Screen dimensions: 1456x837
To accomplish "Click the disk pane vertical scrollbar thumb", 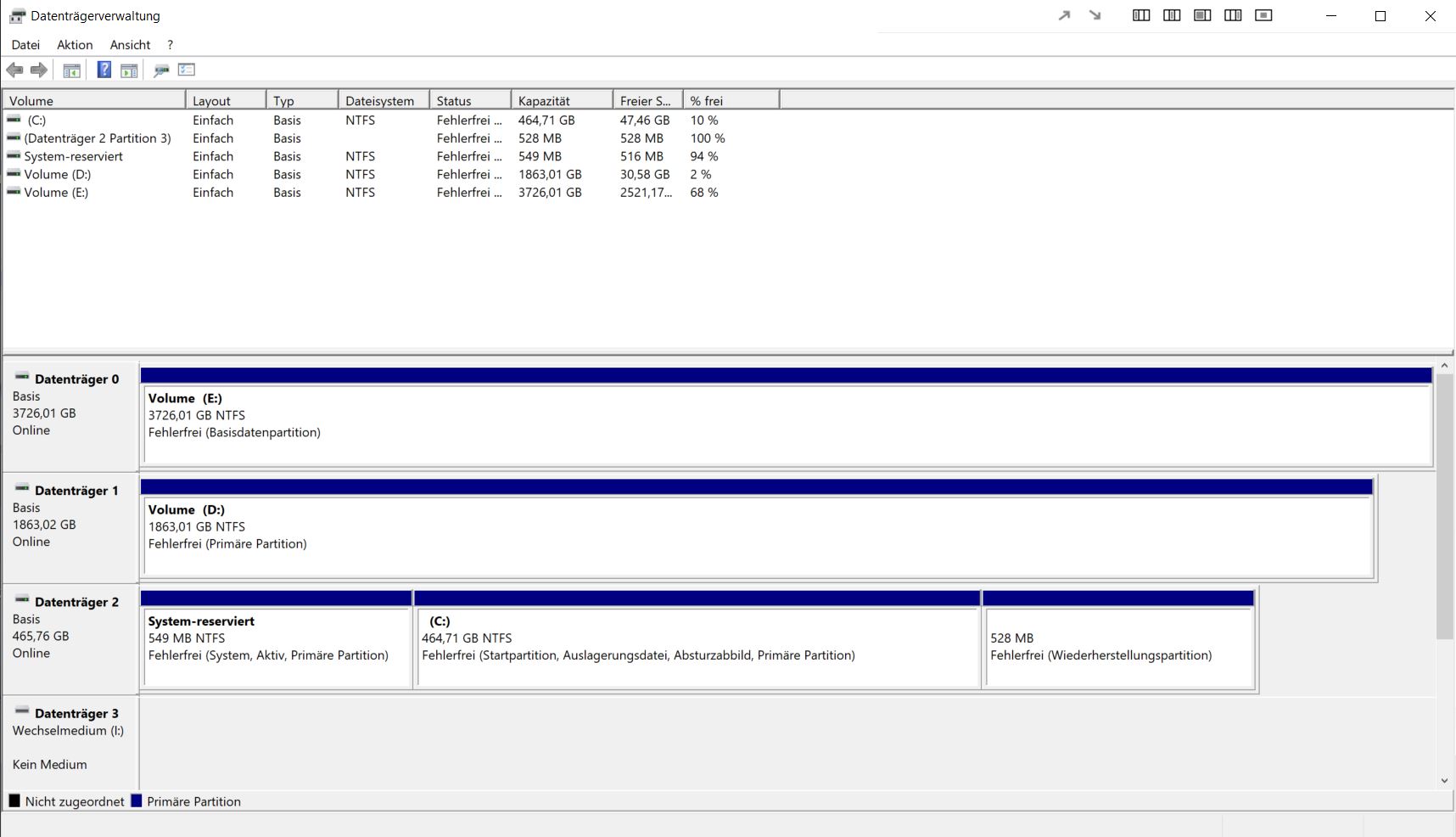I will 1444,506.
